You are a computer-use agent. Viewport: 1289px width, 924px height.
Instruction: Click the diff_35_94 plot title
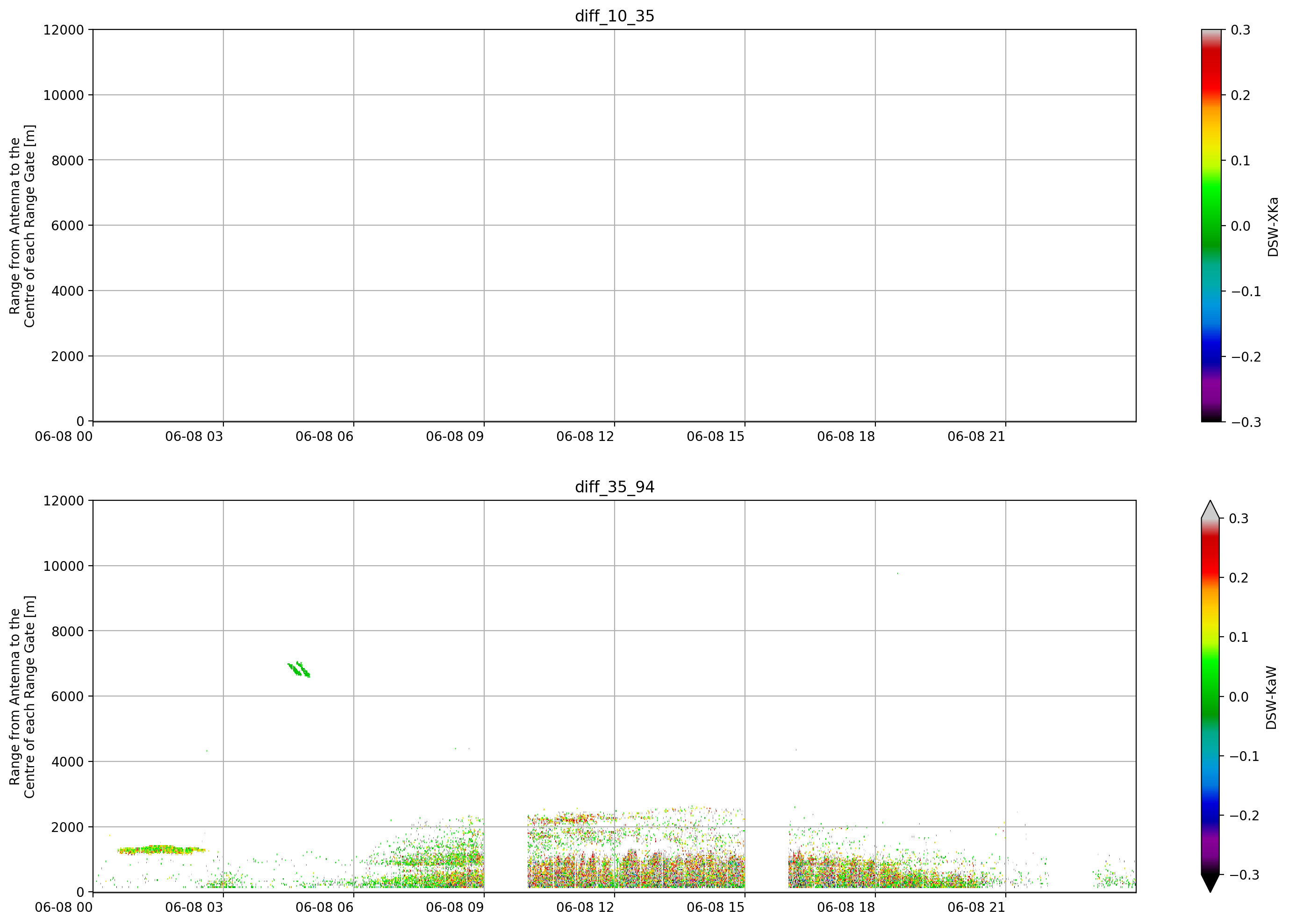pyautogui.click(x=615, y=487)
